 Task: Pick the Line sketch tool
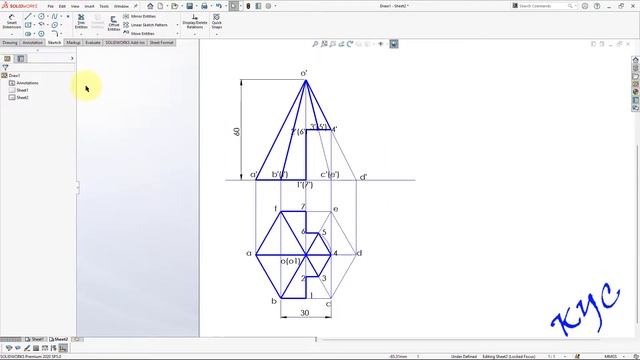(x=28, y=16)
